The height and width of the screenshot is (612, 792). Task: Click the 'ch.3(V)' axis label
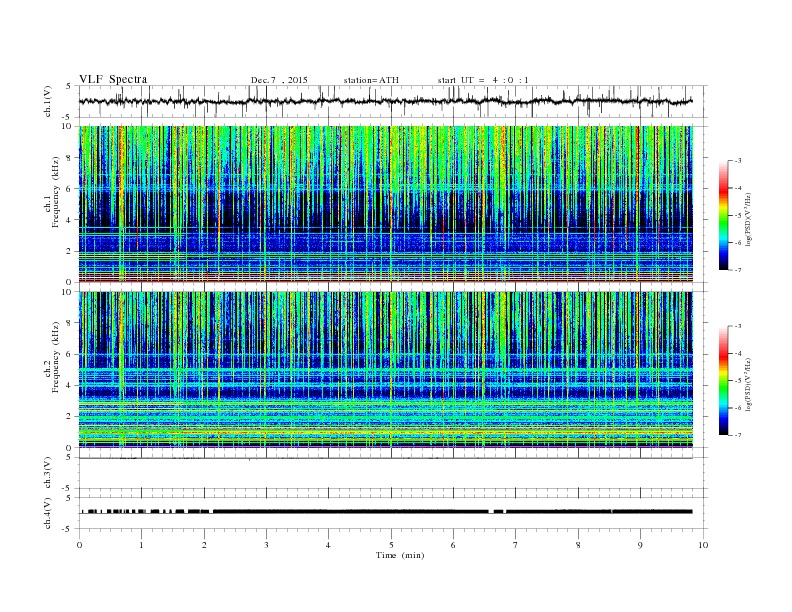pos(48,473)
